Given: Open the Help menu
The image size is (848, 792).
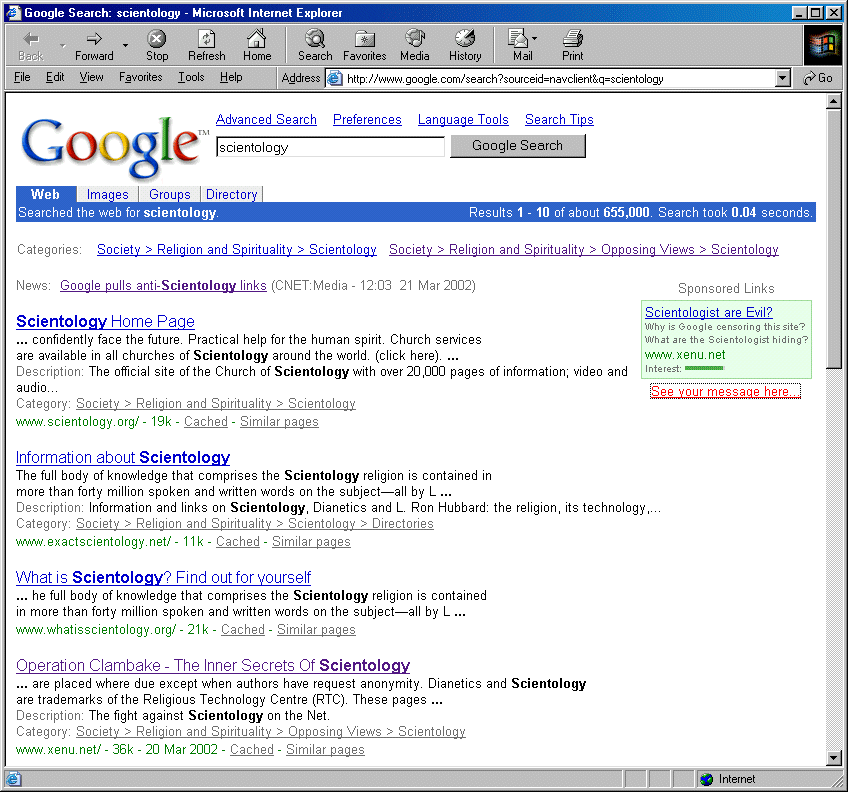Looking at the screenshot, I should coord(231,77).
